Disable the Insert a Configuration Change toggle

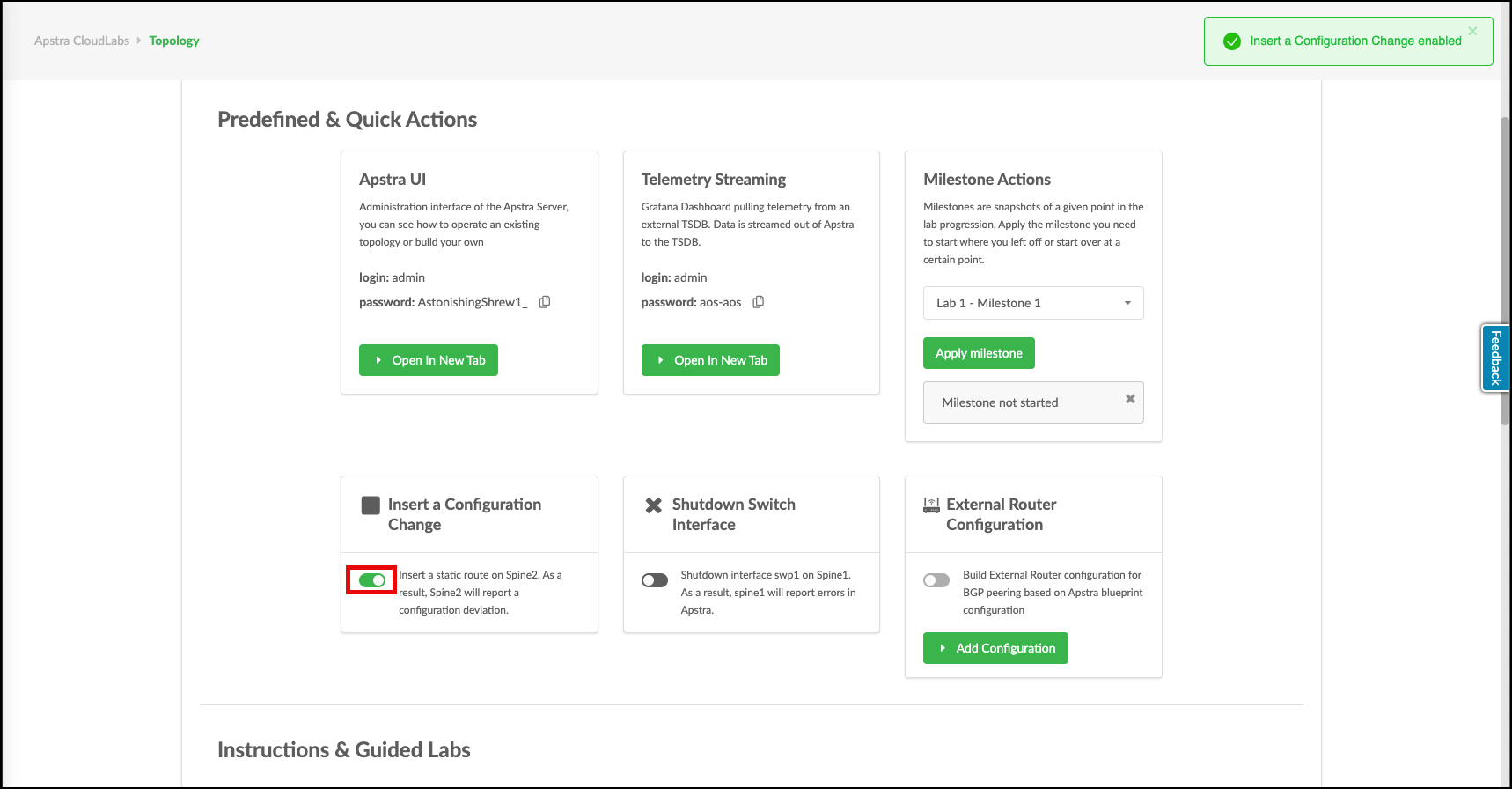click(x=372, y=580)
